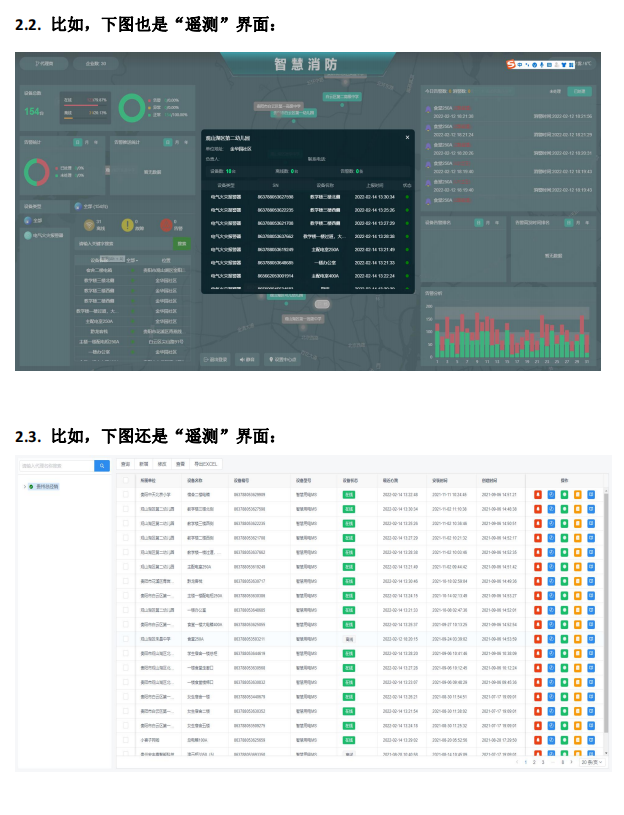This screenshot has width=624, height=815.
Task: Click the yellow 故障 warning status icon
Action: point(126,225)
